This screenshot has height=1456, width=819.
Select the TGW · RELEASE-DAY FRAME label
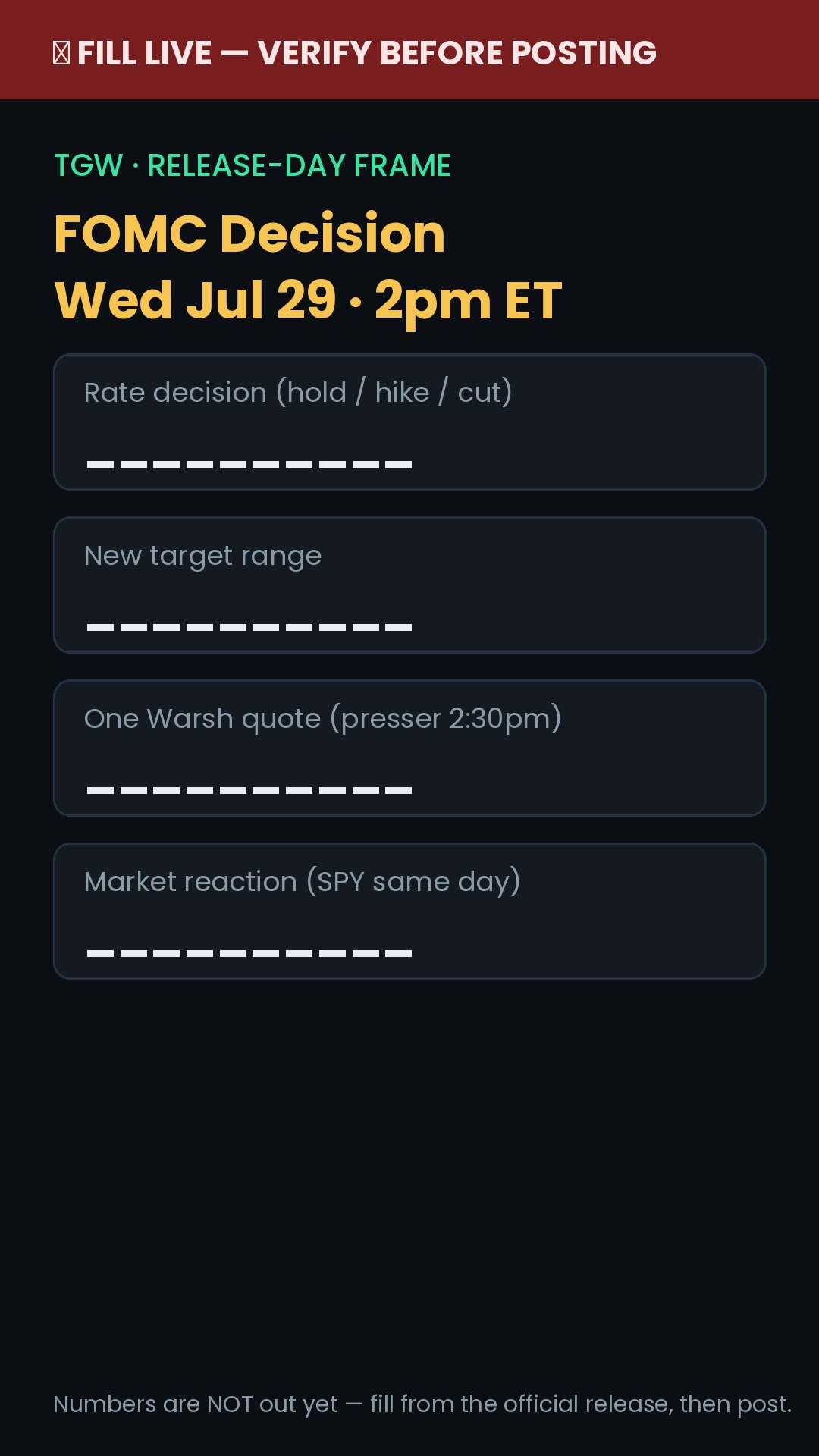pos(253,165)
